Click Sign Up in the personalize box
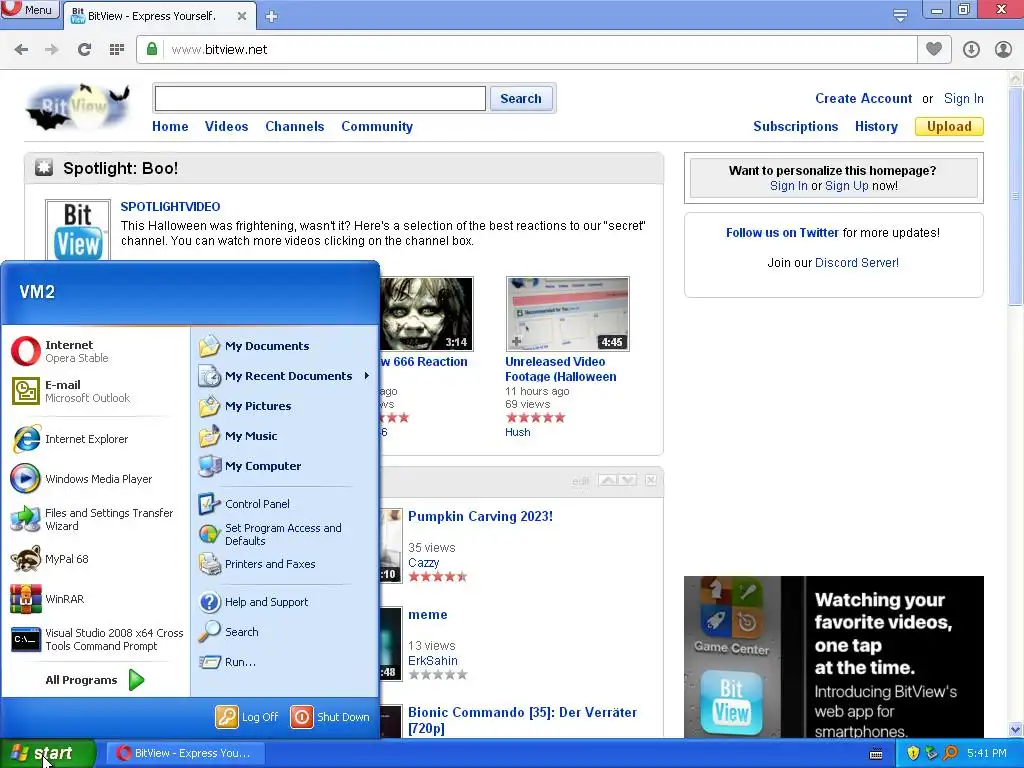Viewport: 1024px width, 768px height. [846, 185]
